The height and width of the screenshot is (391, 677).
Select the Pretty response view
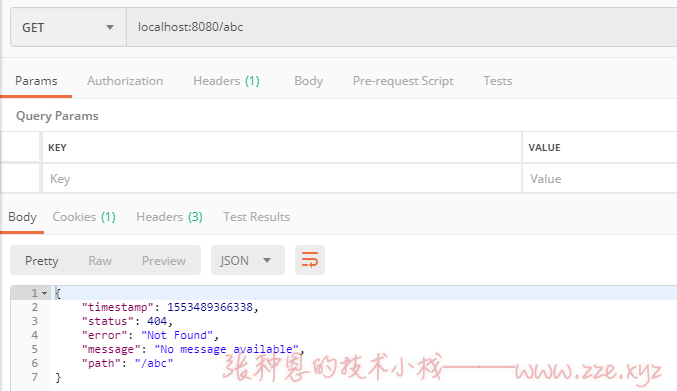point(41,261)
